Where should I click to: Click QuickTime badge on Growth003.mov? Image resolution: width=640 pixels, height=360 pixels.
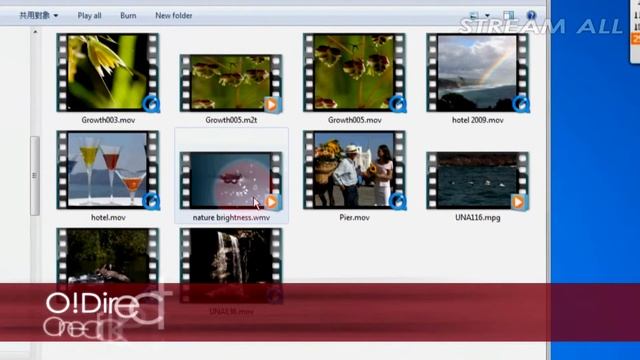pyautogui.click(x=151, y=104)
